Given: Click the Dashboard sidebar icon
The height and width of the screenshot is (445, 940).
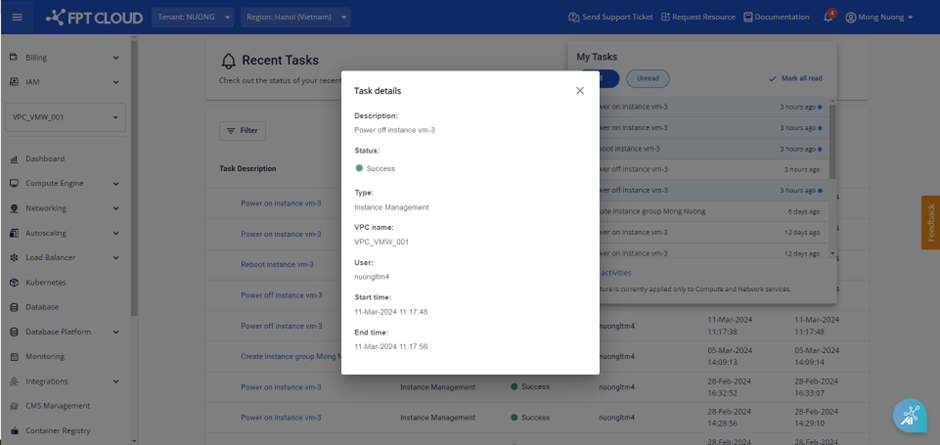Looking at the screenshot, I should 15,159.
